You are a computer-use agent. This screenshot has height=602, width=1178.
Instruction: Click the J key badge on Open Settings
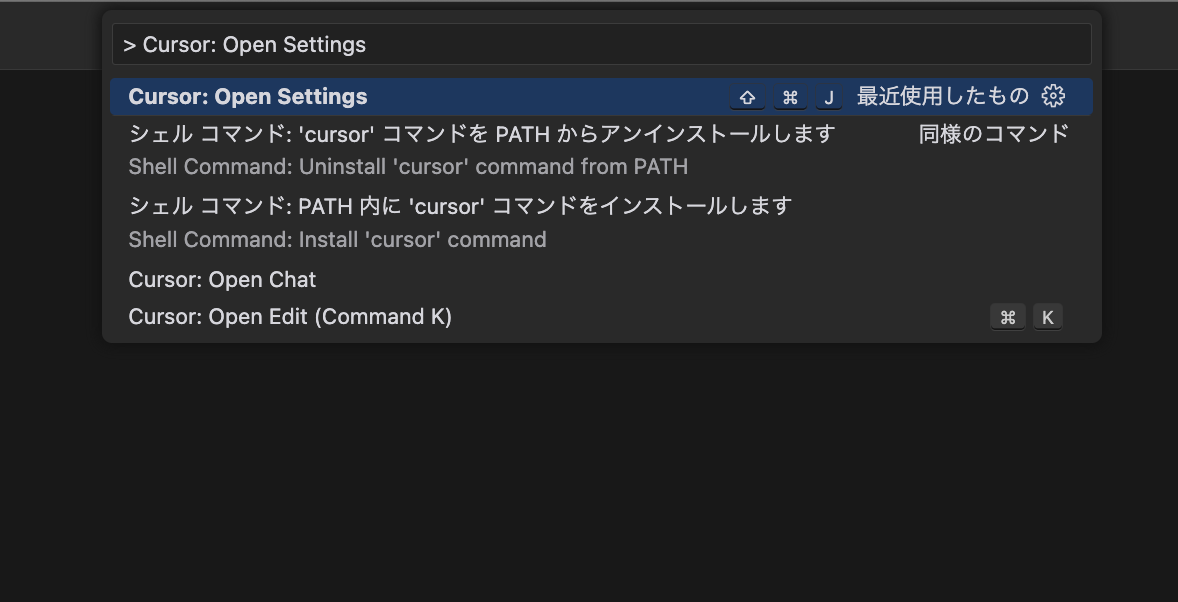(829, 98)
